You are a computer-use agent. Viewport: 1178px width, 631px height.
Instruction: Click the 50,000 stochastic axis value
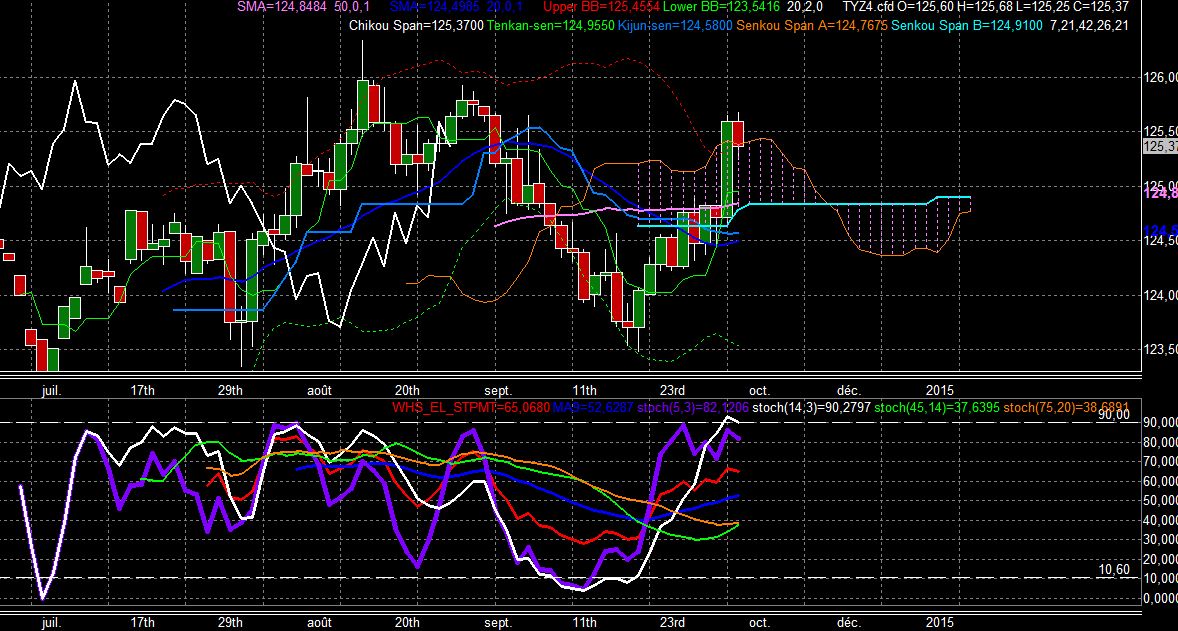(1161, 500)
